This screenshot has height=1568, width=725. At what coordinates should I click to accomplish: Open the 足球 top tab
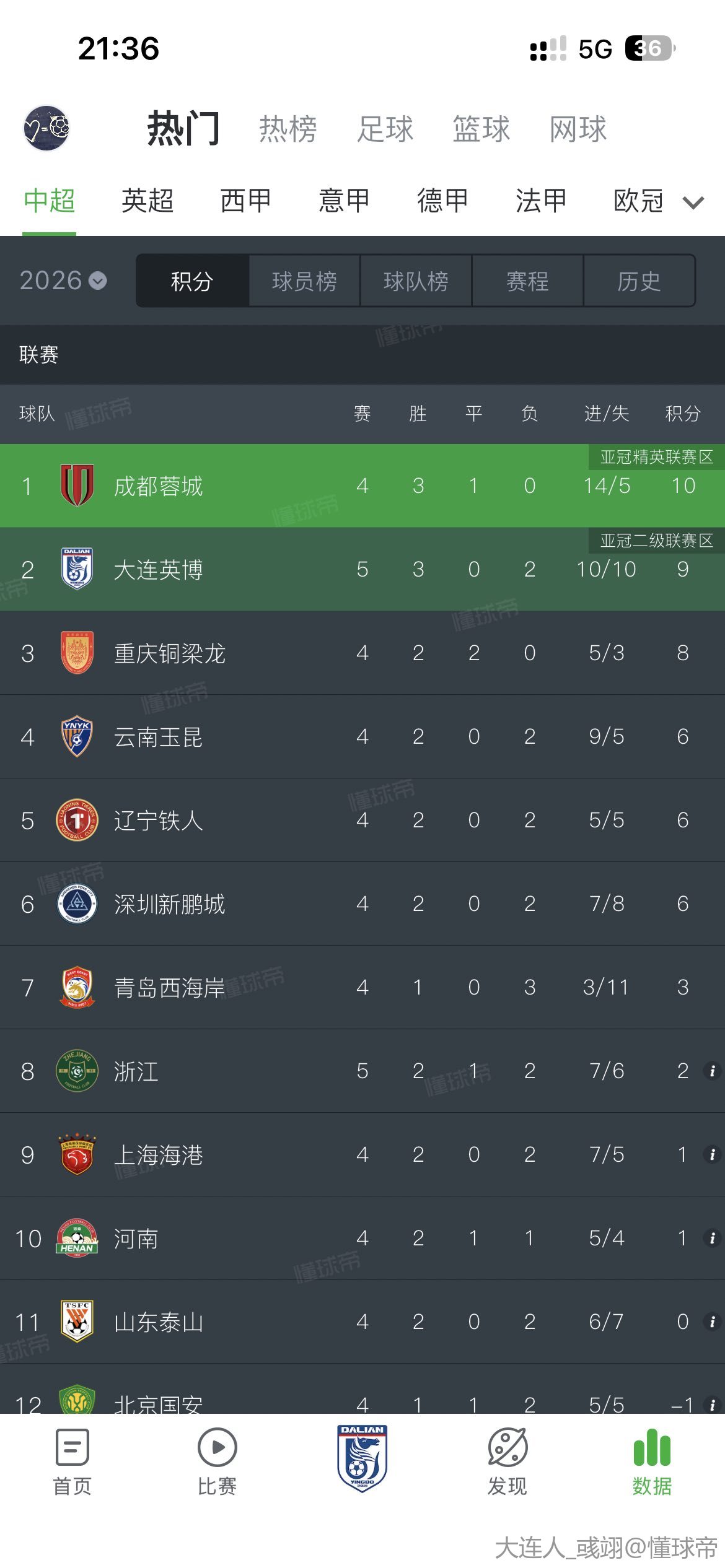coord(385,129)
